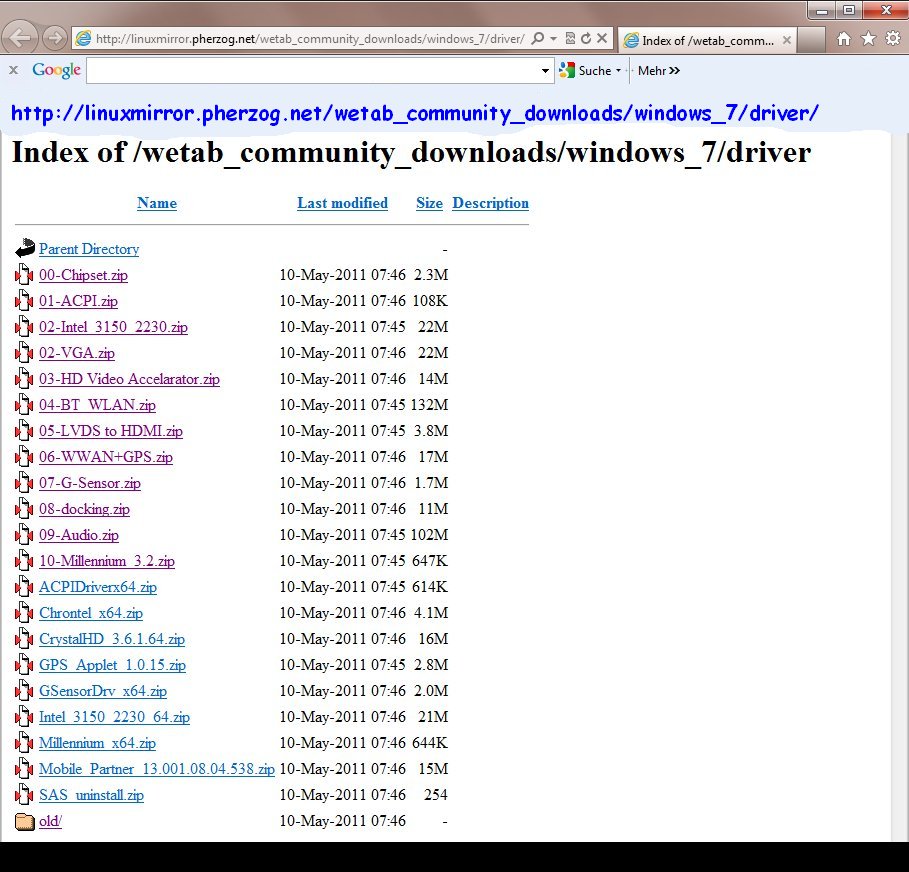
Task: Click the Suche search button
Action: (x=586, y=71)
